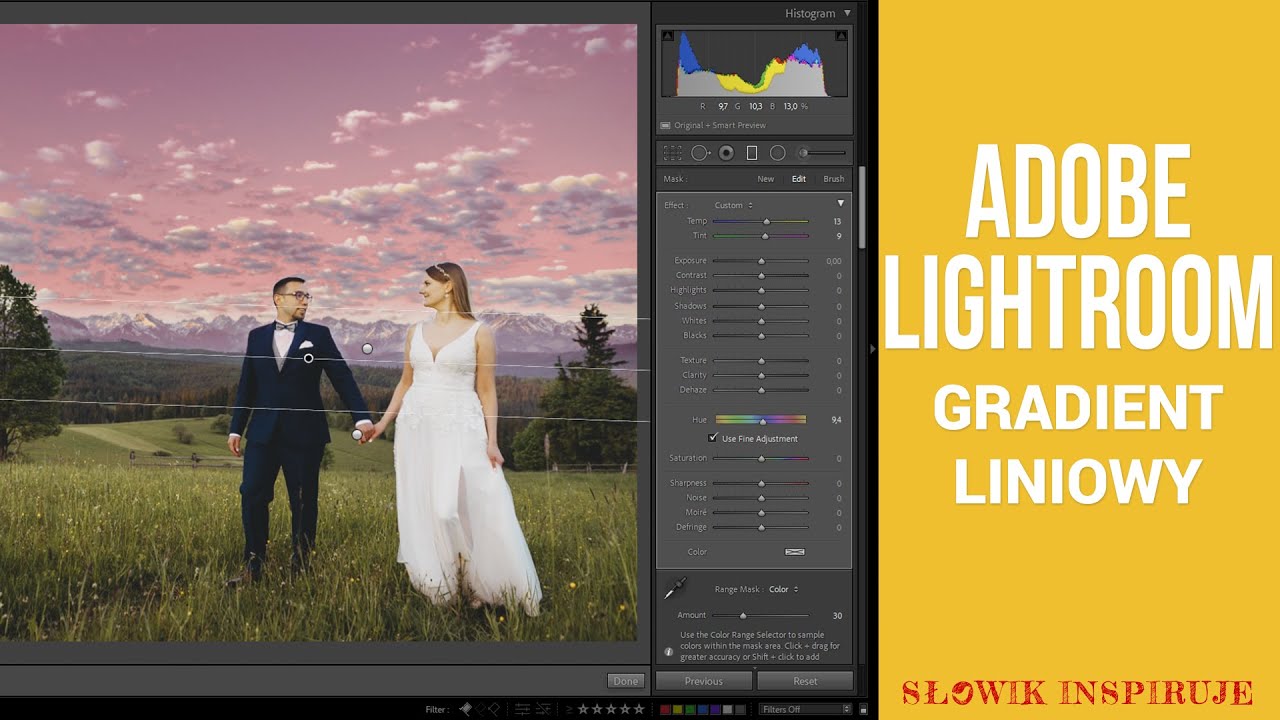Click the Previous button

pyautogui.click(x=703, y=681)
